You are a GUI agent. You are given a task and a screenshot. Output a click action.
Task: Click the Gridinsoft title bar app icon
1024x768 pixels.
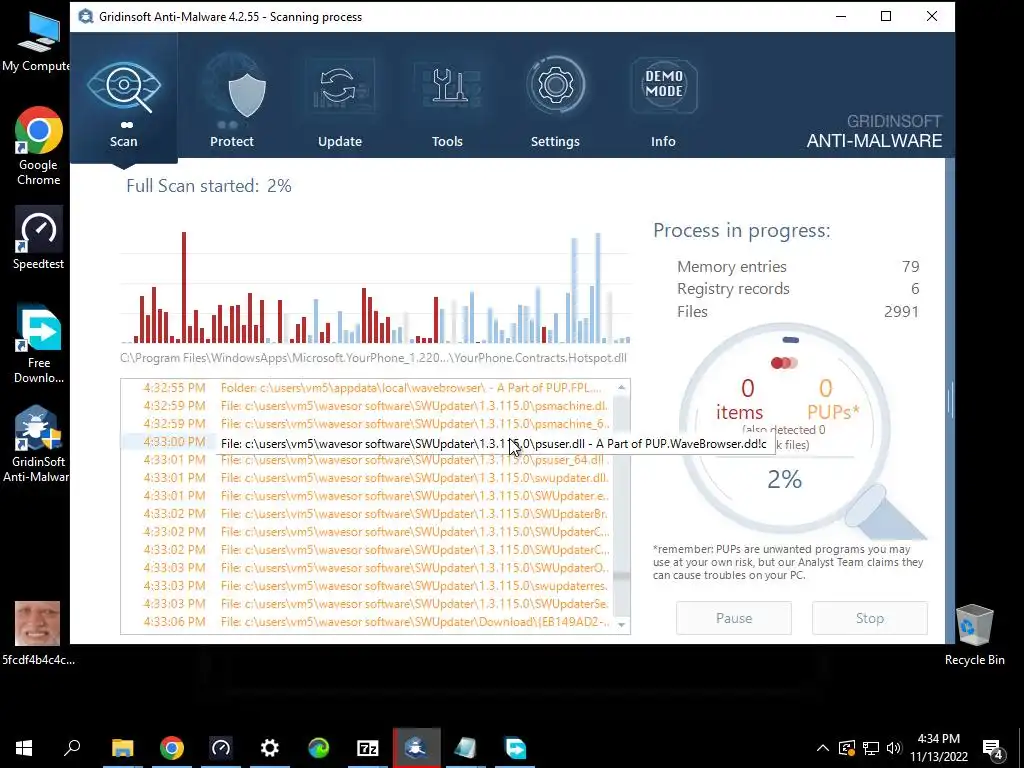coord(86,16)
